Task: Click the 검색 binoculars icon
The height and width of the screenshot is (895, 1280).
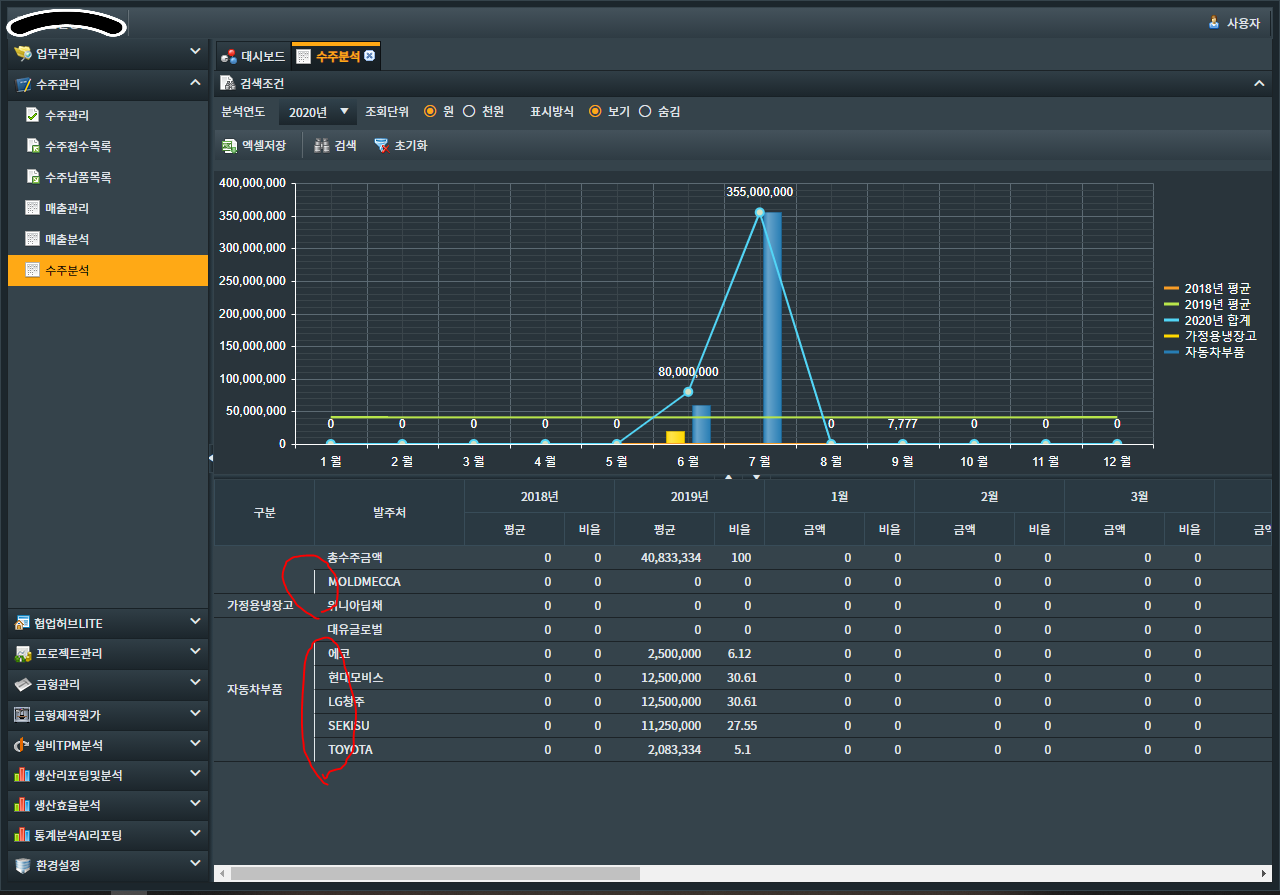Action: 322,146
